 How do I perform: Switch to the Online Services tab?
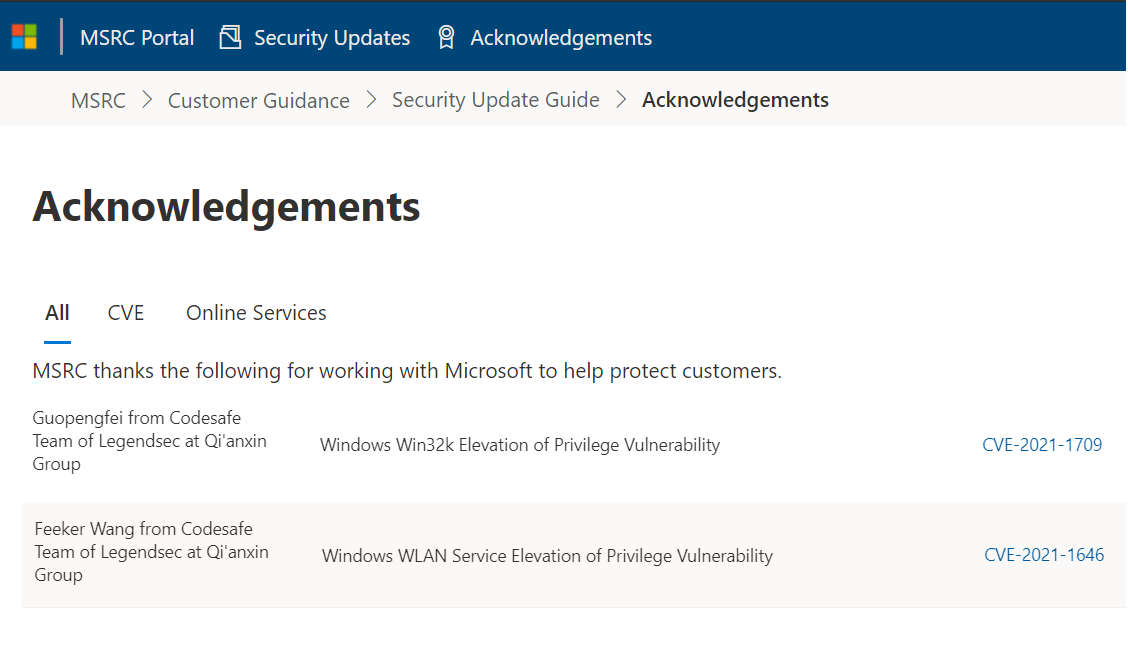pyautogui.click(x=256, y=313)
